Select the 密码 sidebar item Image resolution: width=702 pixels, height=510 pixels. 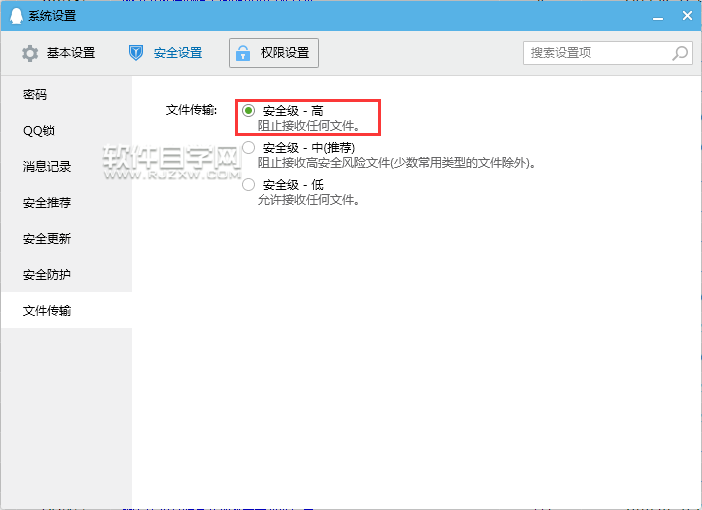click(x=66, y=94)
